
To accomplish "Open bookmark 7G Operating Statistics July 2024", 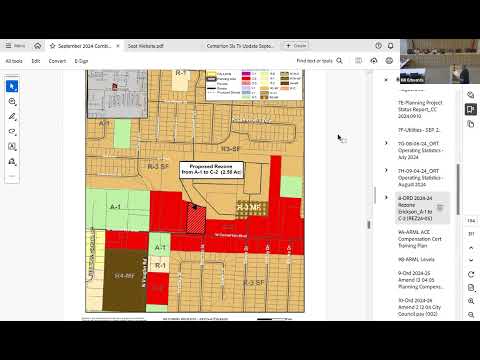I will pos(420,150).
